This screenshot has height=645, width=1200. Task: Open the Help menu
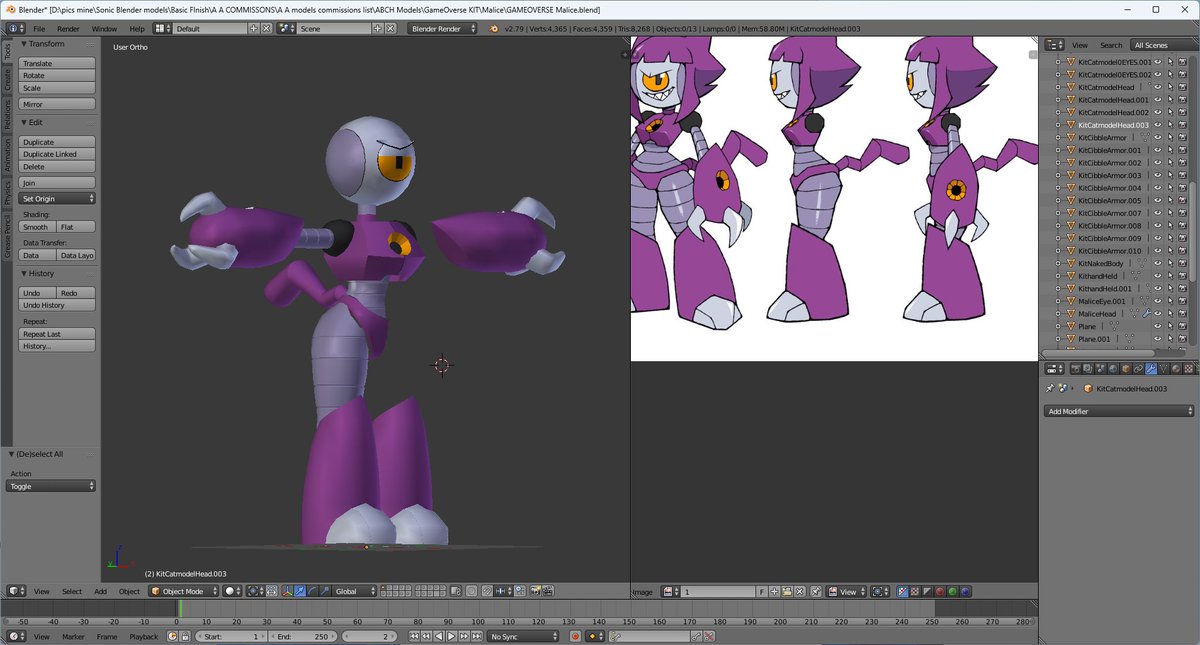(x=136, y=29)
